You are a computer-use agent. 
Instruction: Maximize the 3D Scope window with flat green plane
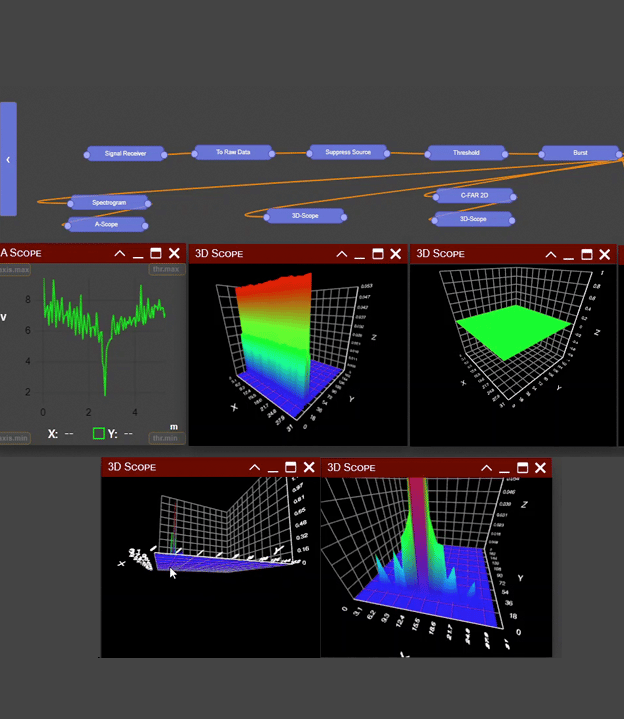coord(587,254)
